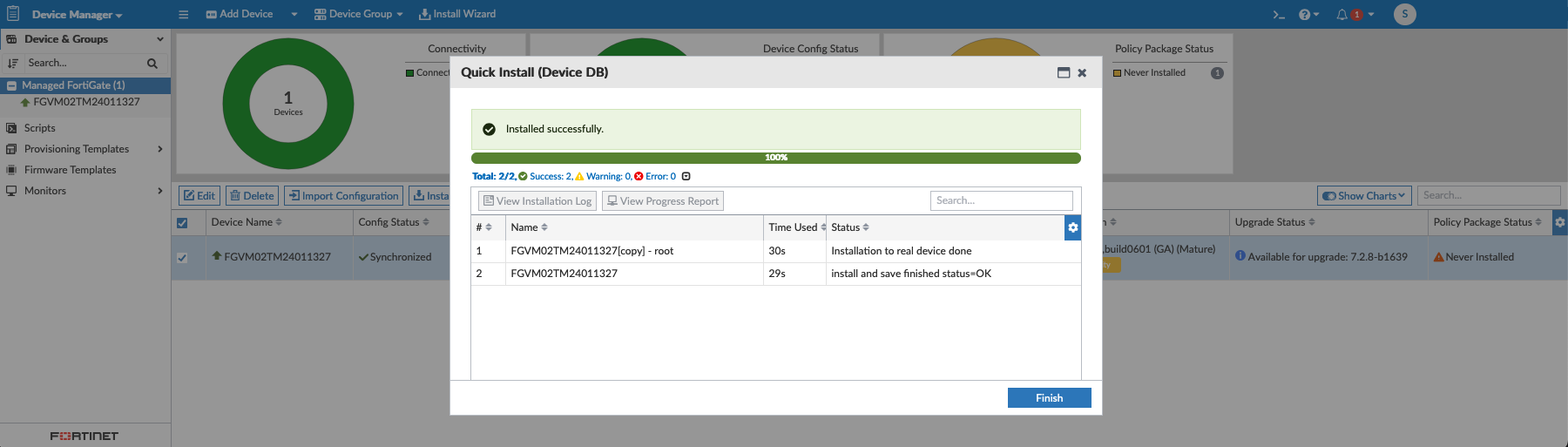Click the device table column settings gear
The image size is (1568, 447).
(1559, 222)
